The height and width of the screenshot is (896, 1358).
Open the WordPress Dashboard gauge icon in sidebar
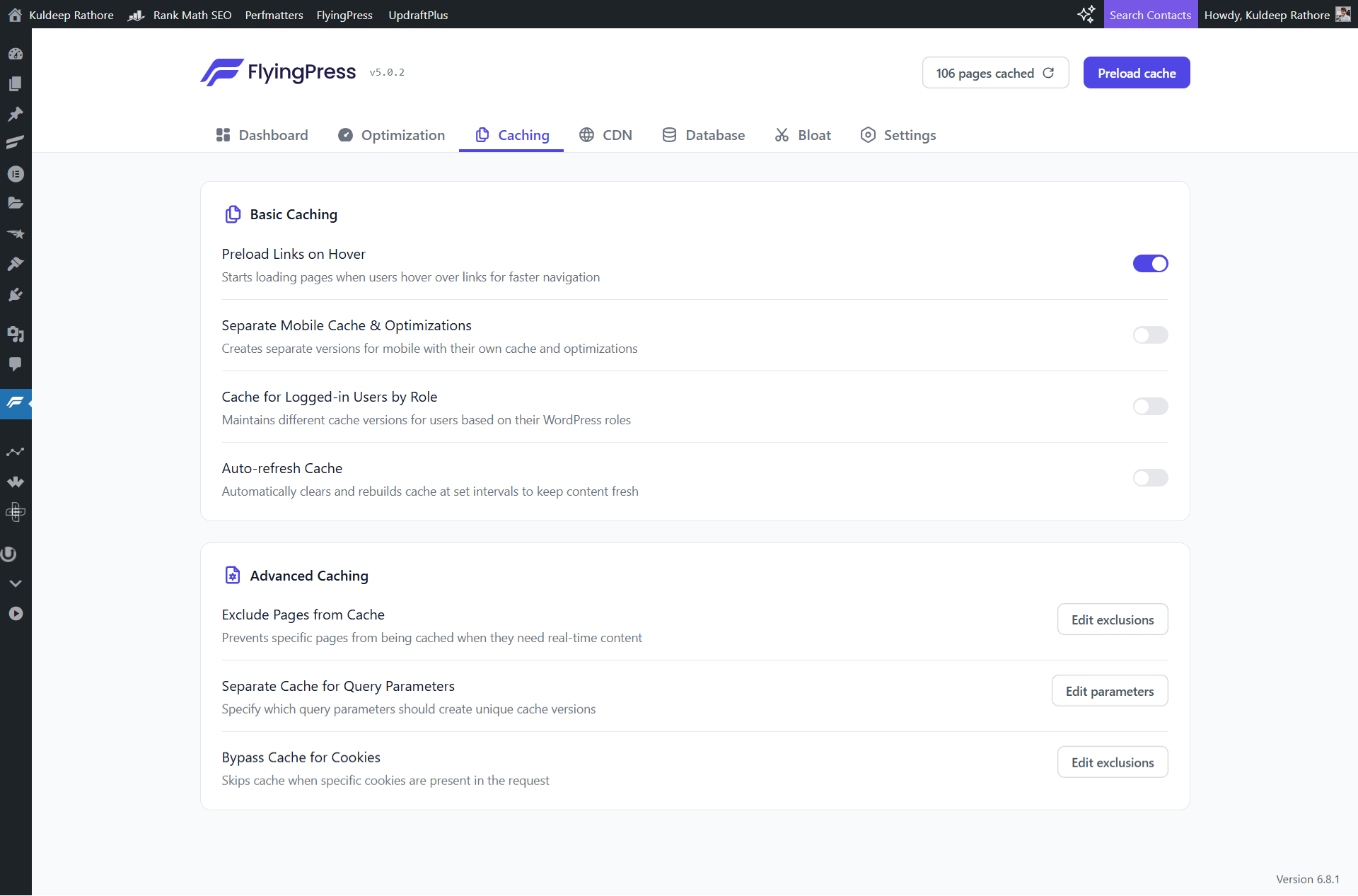[16, 54]
